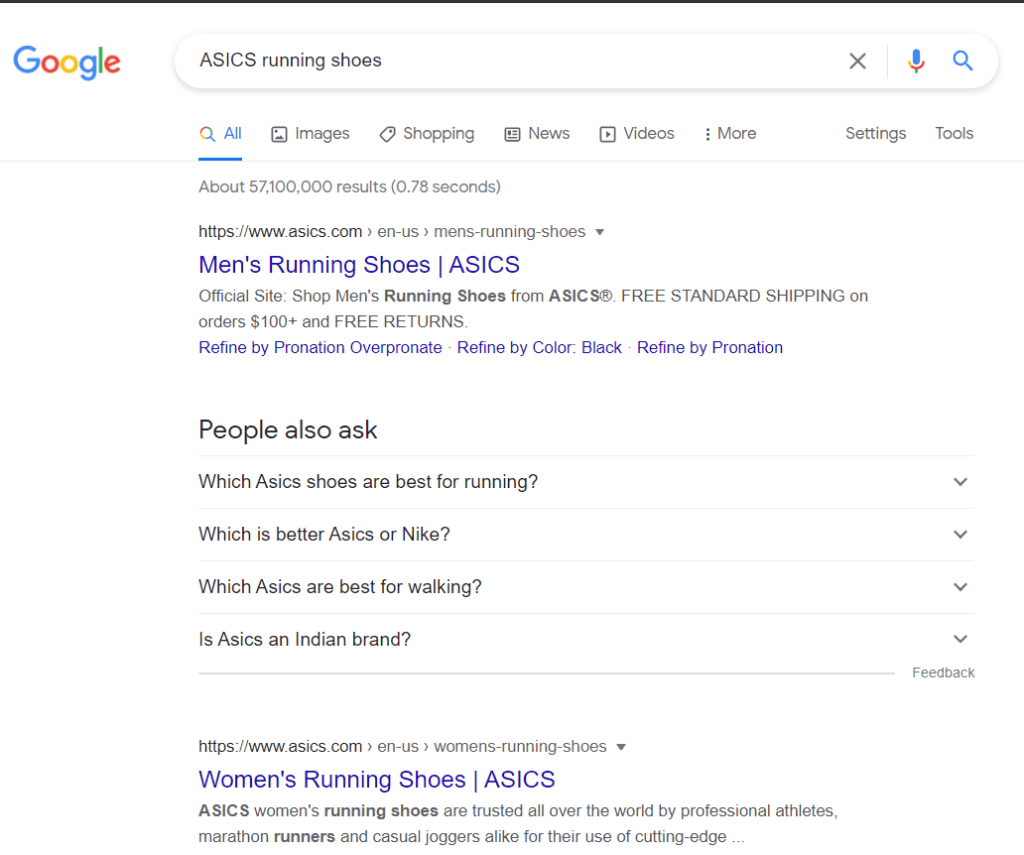Switch to the Images tab
Screen dimensions: 1024x855
310,134
